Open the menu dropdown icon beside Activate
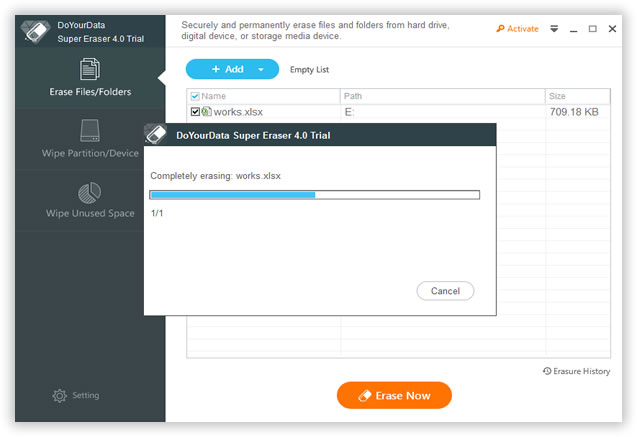This screenshot has width=637, height=437. [x=554, y=29]
